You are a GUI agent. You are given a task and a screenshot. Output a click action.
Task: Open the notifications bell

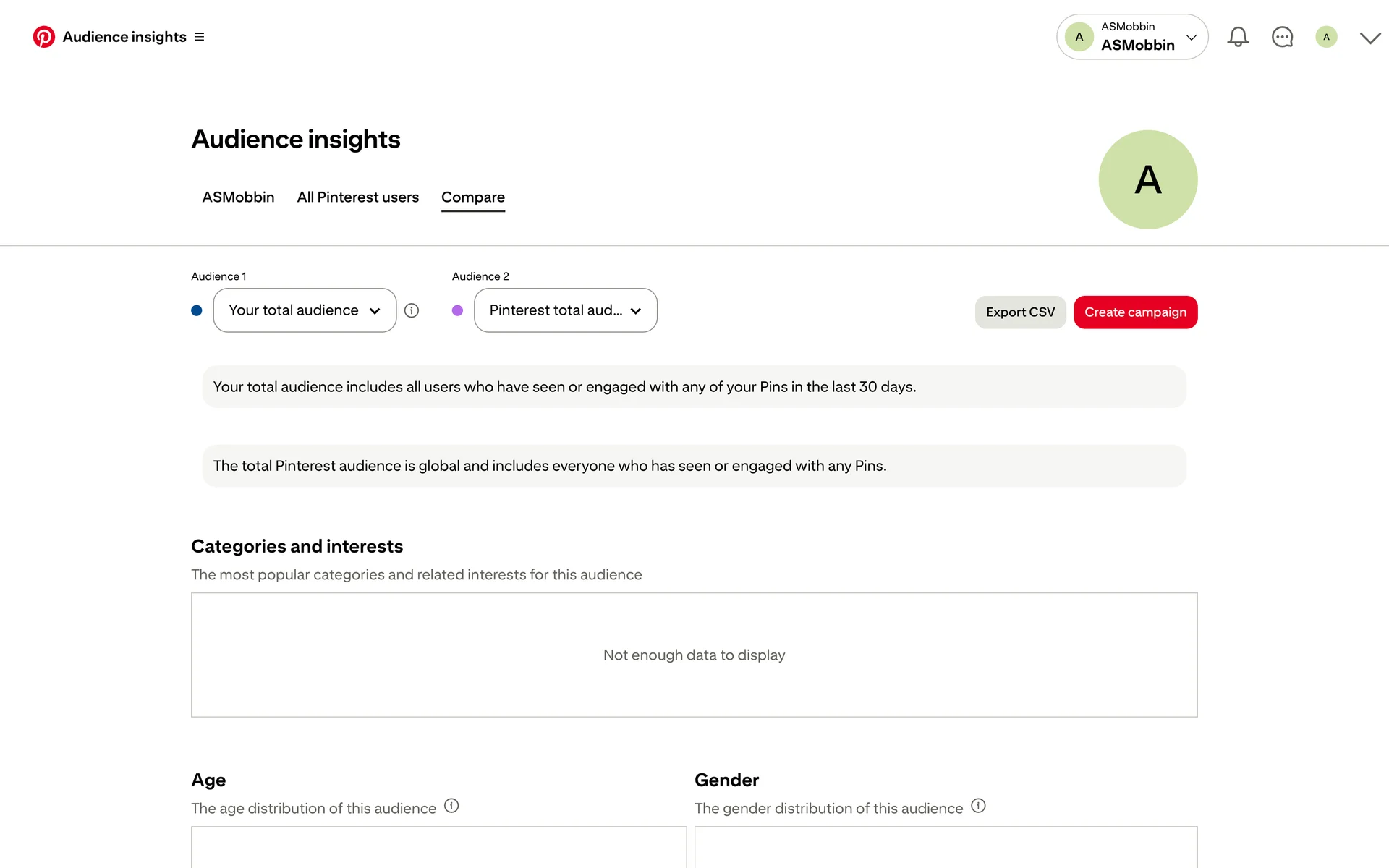pos(1238,37)
